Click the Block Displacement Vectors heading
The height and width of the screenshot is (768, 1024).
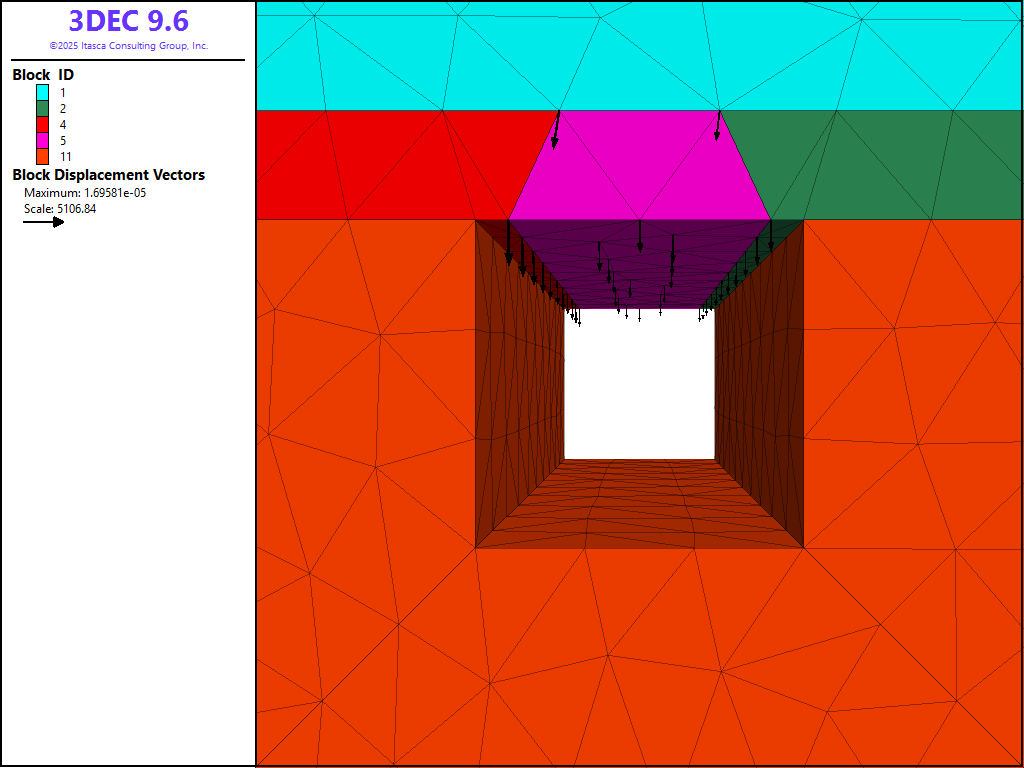click(108, 175)
